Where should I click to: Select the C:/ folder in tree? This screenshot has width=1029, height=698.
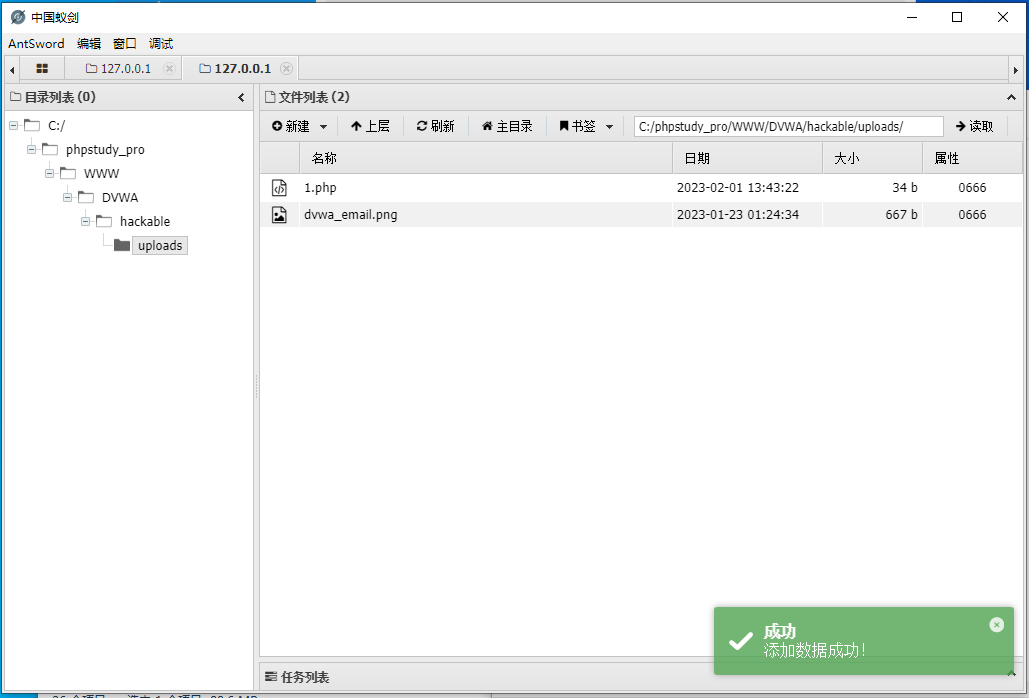pos(56,125)
